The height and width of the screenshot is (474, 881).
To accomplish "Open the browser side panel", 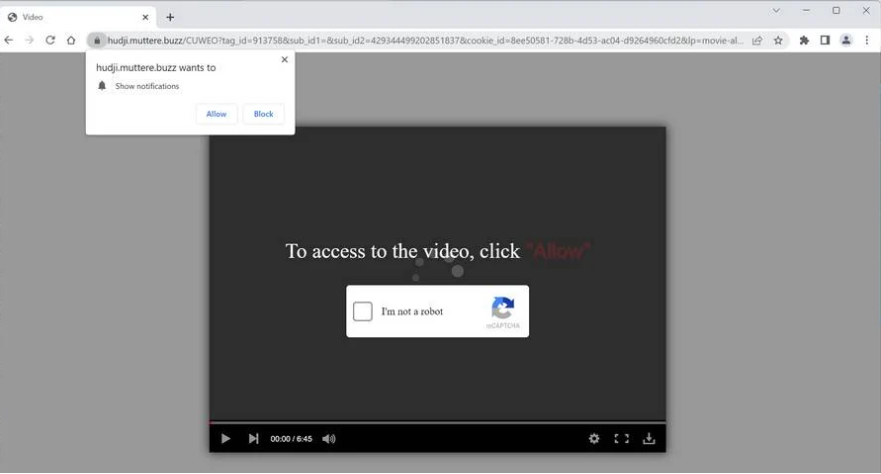I will coord(825,40).
